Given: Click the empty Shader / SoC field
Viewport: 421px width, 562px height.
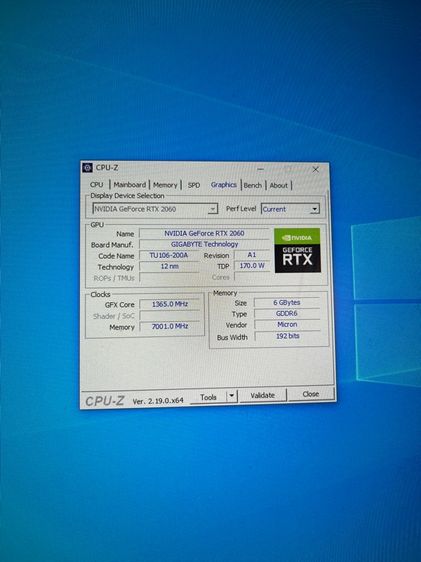Looking at the screenshot, I should 170,316.
